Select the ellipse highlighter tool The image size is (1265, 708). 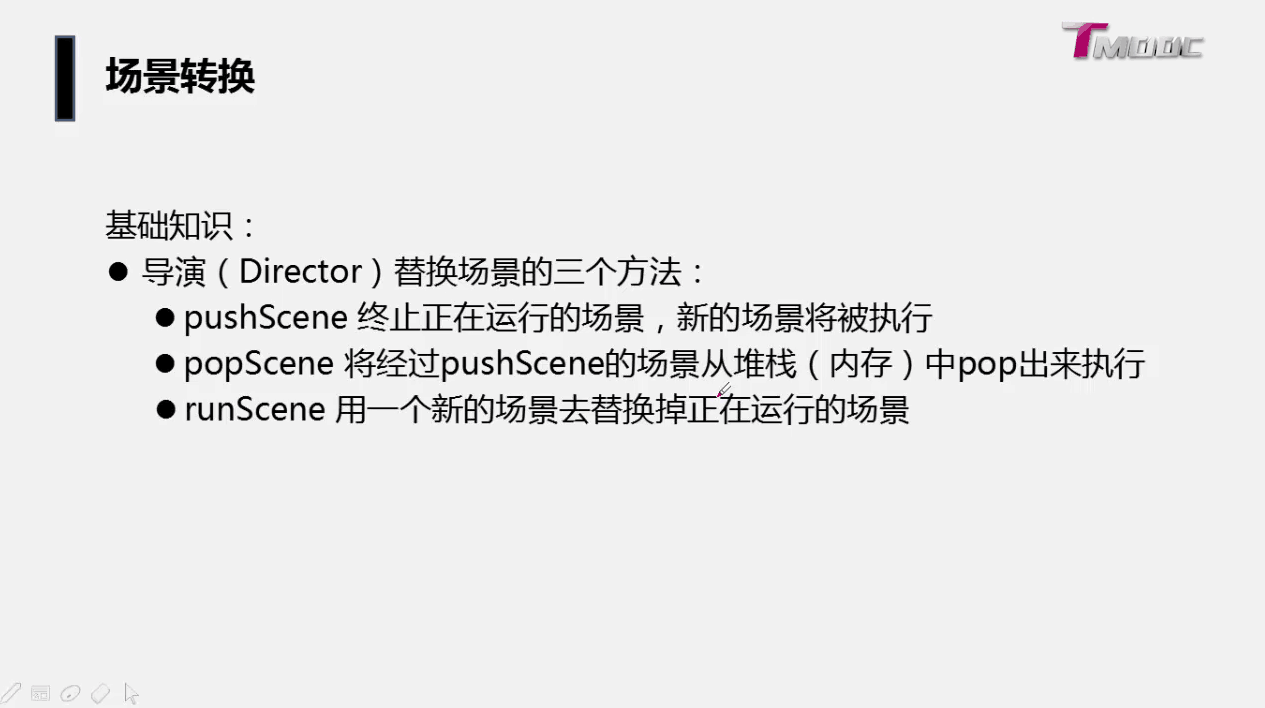click(70, 692)
